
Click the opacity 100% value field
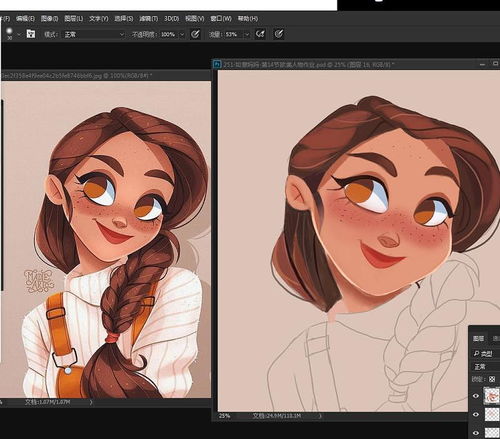[168, 34]
